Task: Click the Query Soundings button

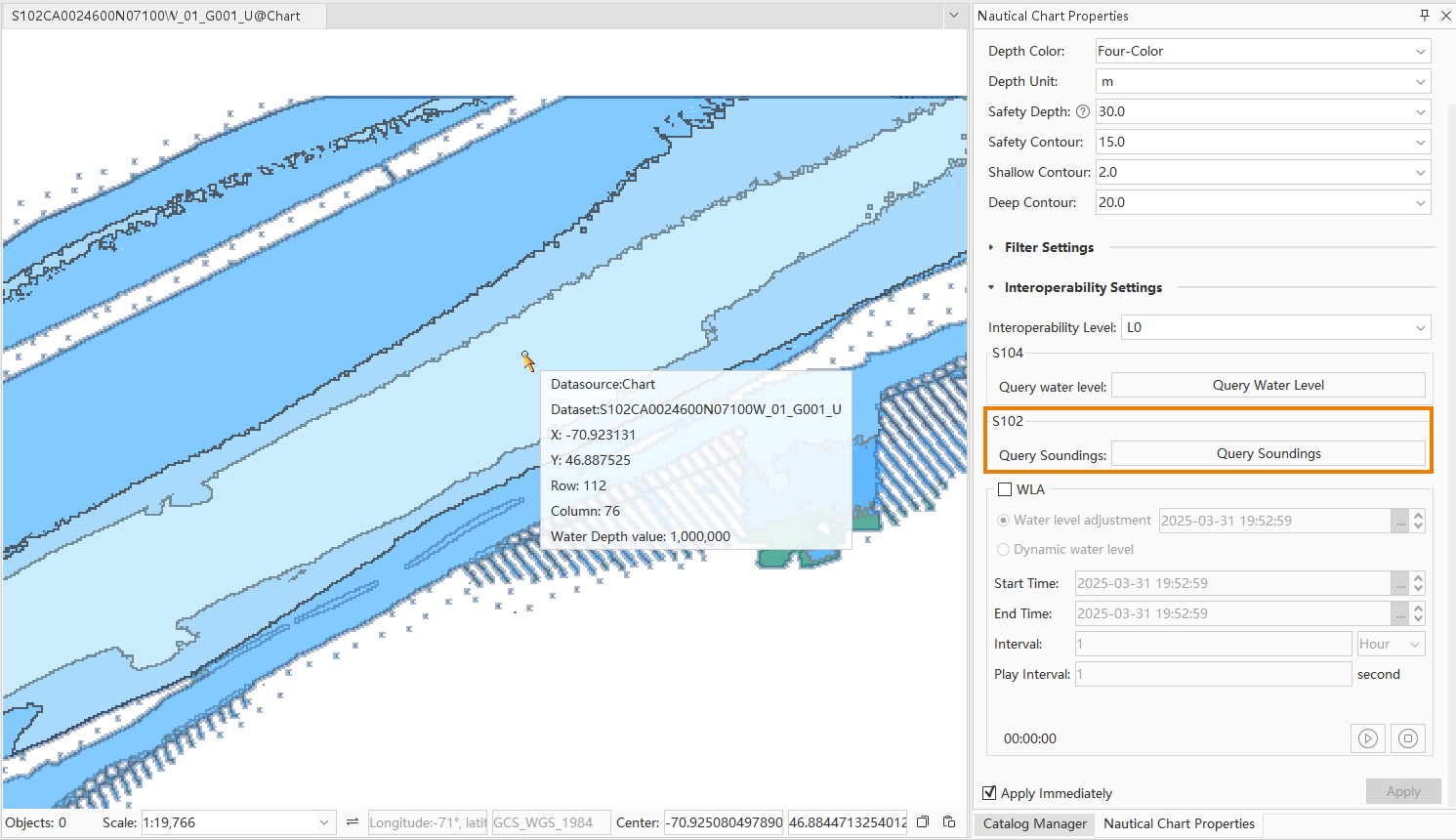Action: click(1268, 454)
